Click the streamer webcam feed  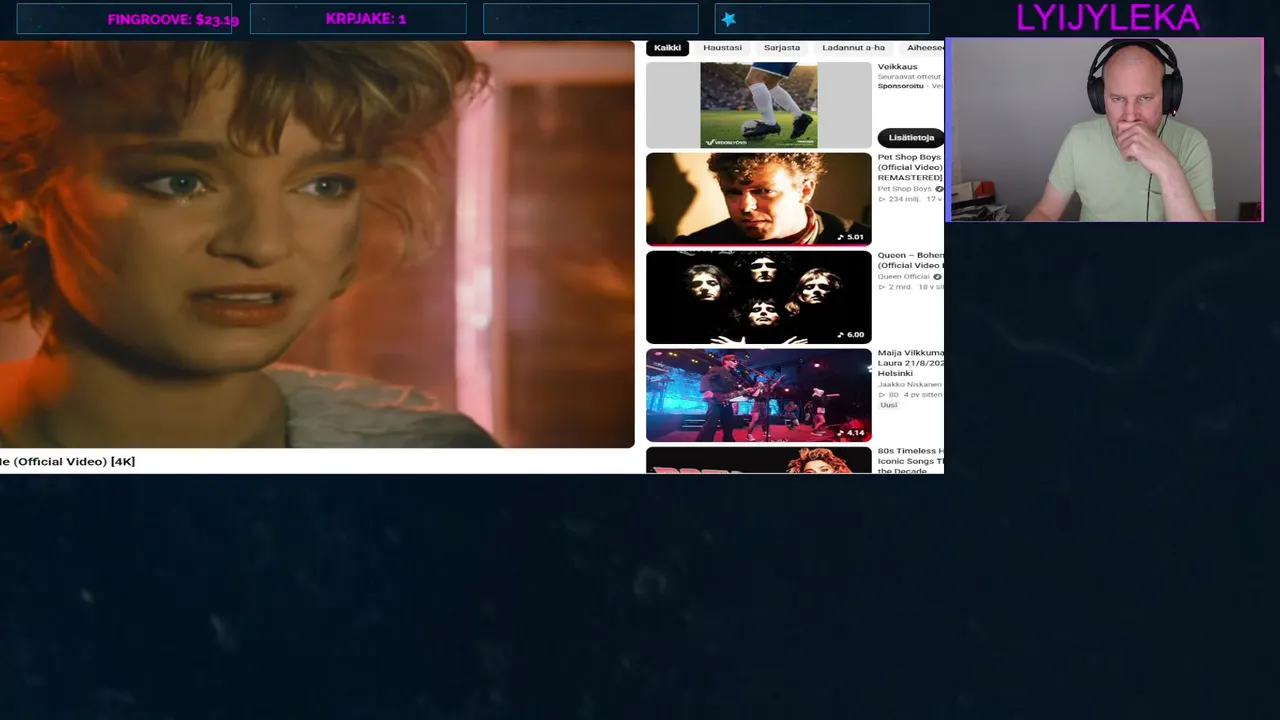(x=1105, y=130)
